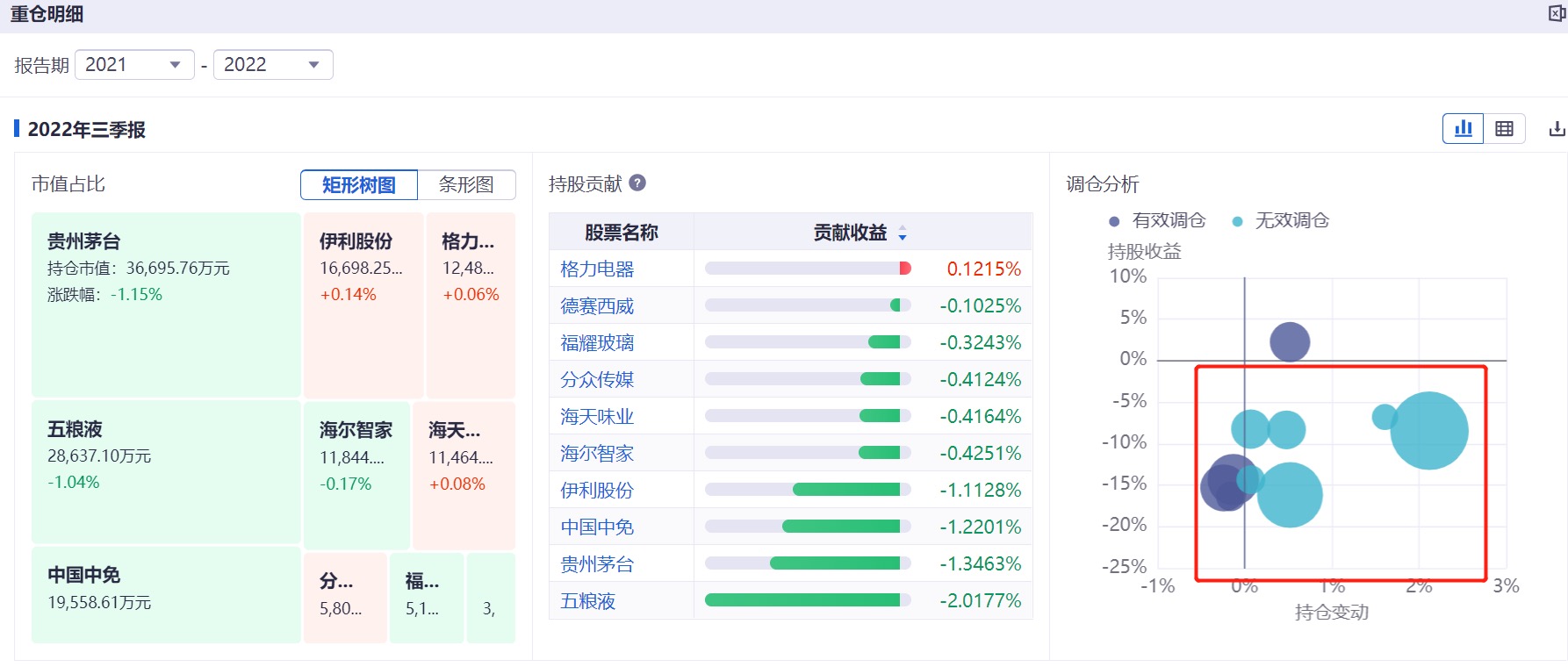Click the 五粮液 contribution bar
This screenshot has width=1568, height=667.
coord(808,600)
